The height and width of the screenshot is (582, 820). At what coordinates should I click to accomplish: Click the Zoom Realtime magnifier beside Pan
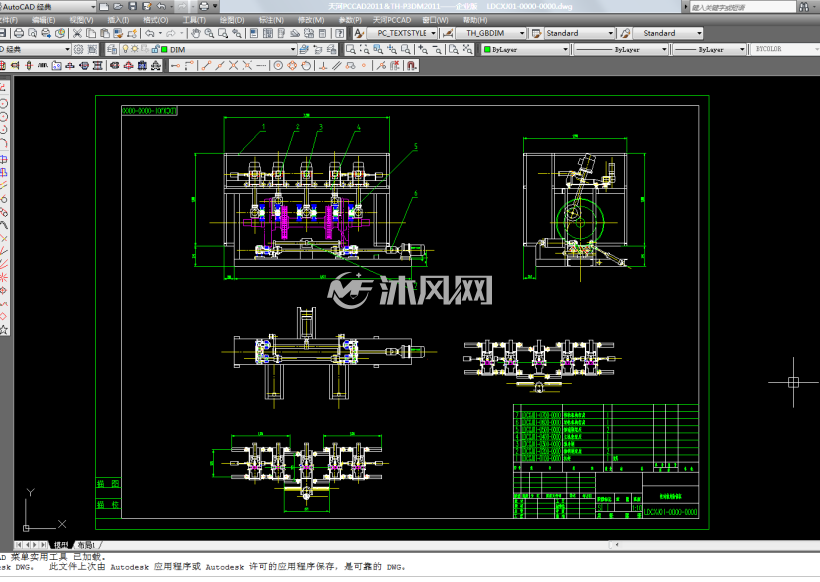(x=209, y=33)
